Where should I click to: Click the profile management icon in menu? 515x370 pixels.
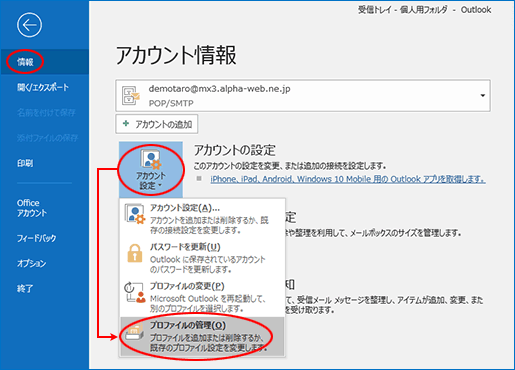tap(135, 332)
